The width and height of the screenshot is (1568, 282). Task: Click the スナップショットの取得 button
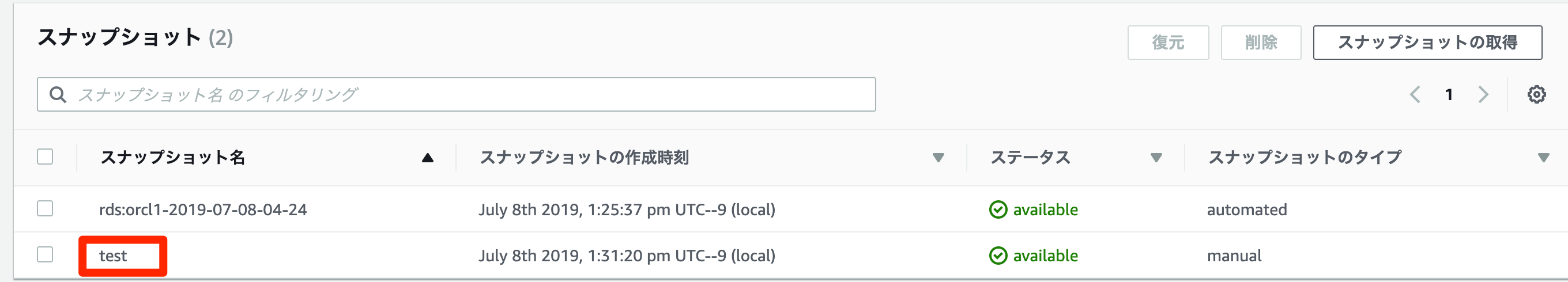coord(1427,43)
